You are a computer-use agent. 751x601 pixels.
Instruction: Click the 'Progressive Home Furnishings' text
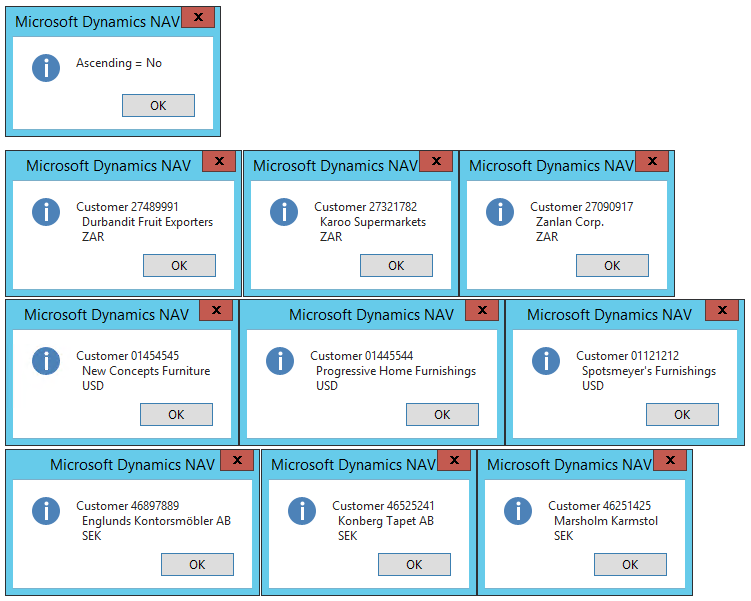[396, 371]
